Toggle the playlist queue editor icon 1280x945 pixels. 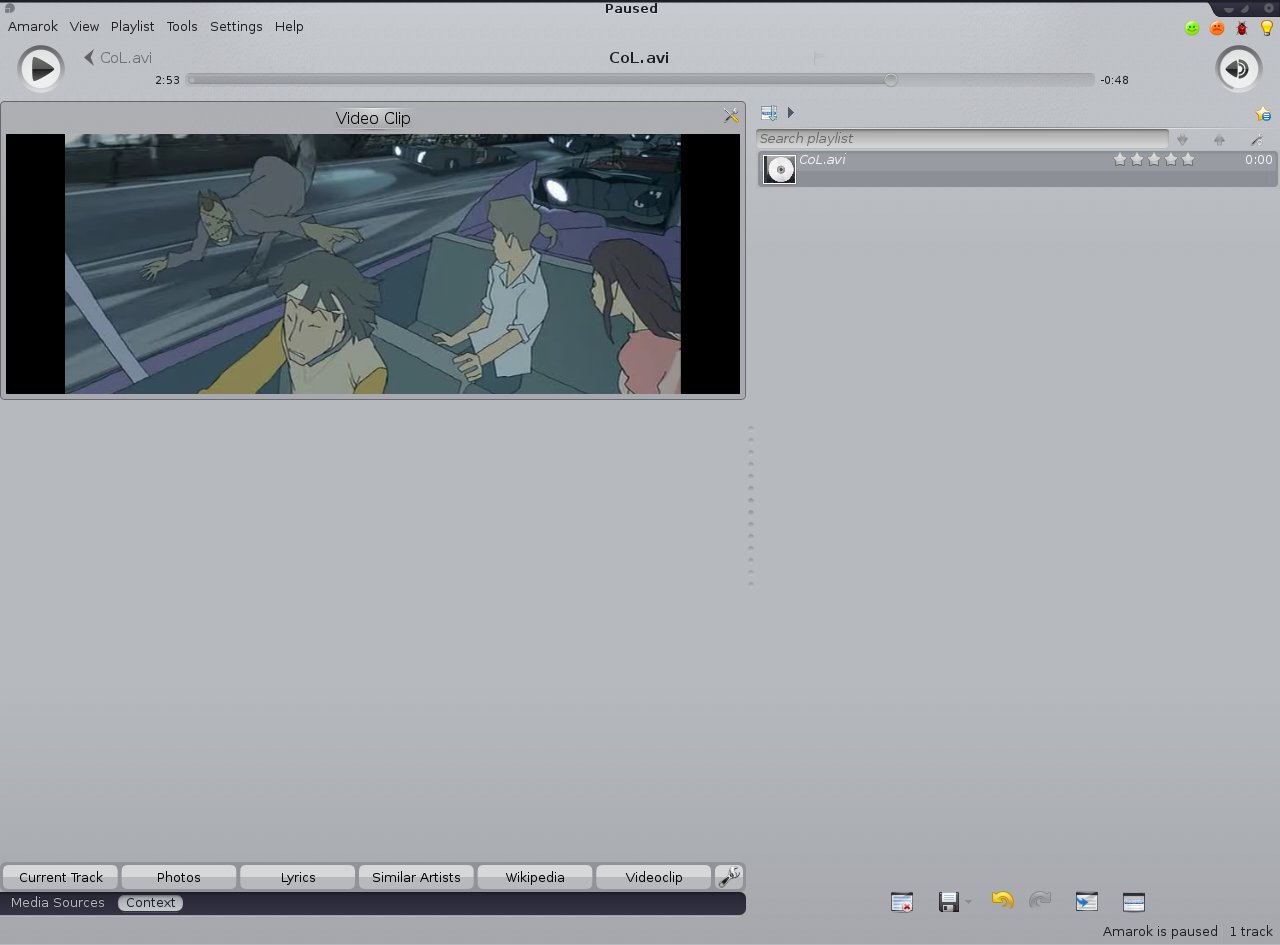pos(1133,902)
